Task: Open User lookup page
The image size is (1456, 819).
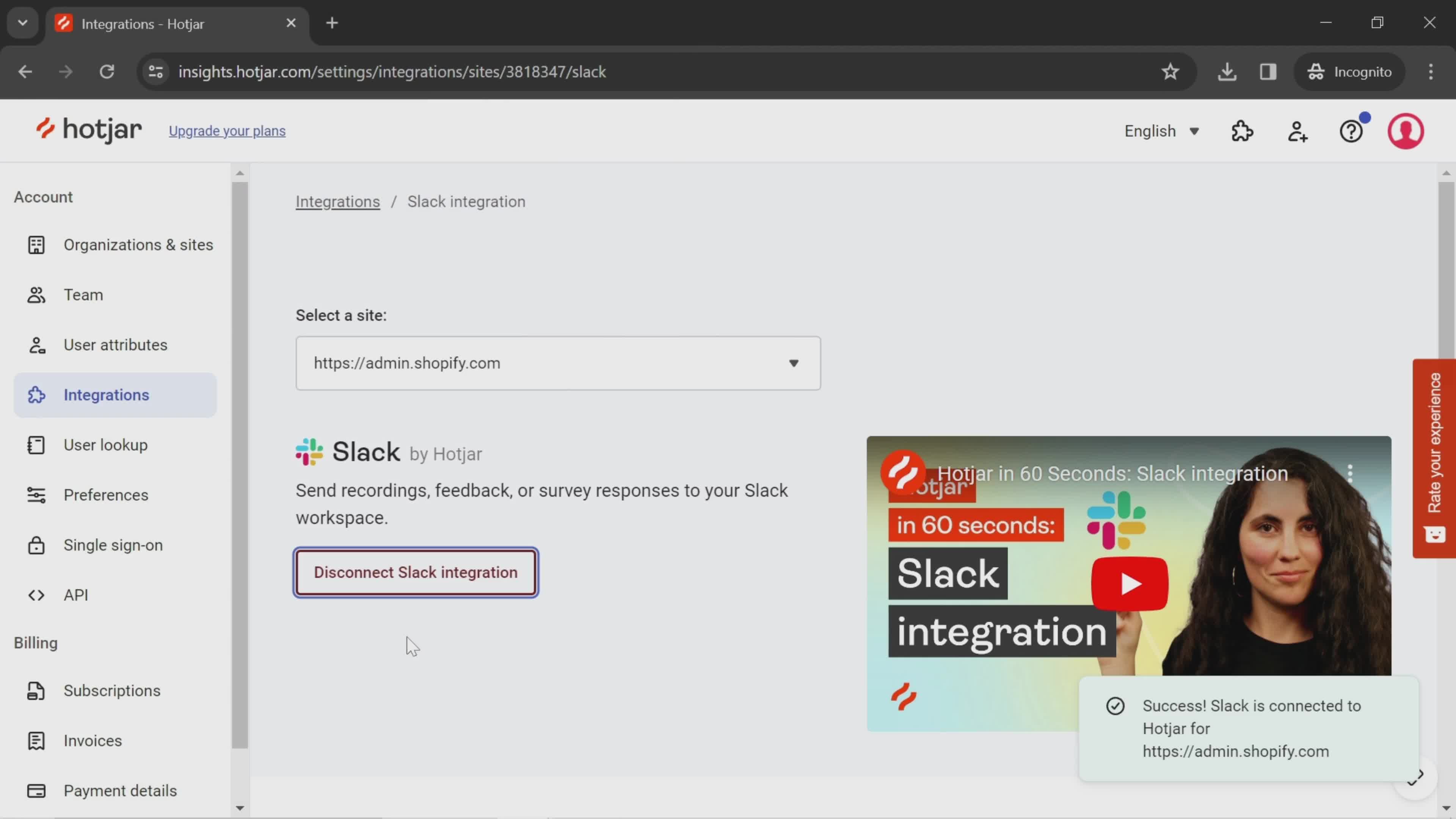Action: 105,444
